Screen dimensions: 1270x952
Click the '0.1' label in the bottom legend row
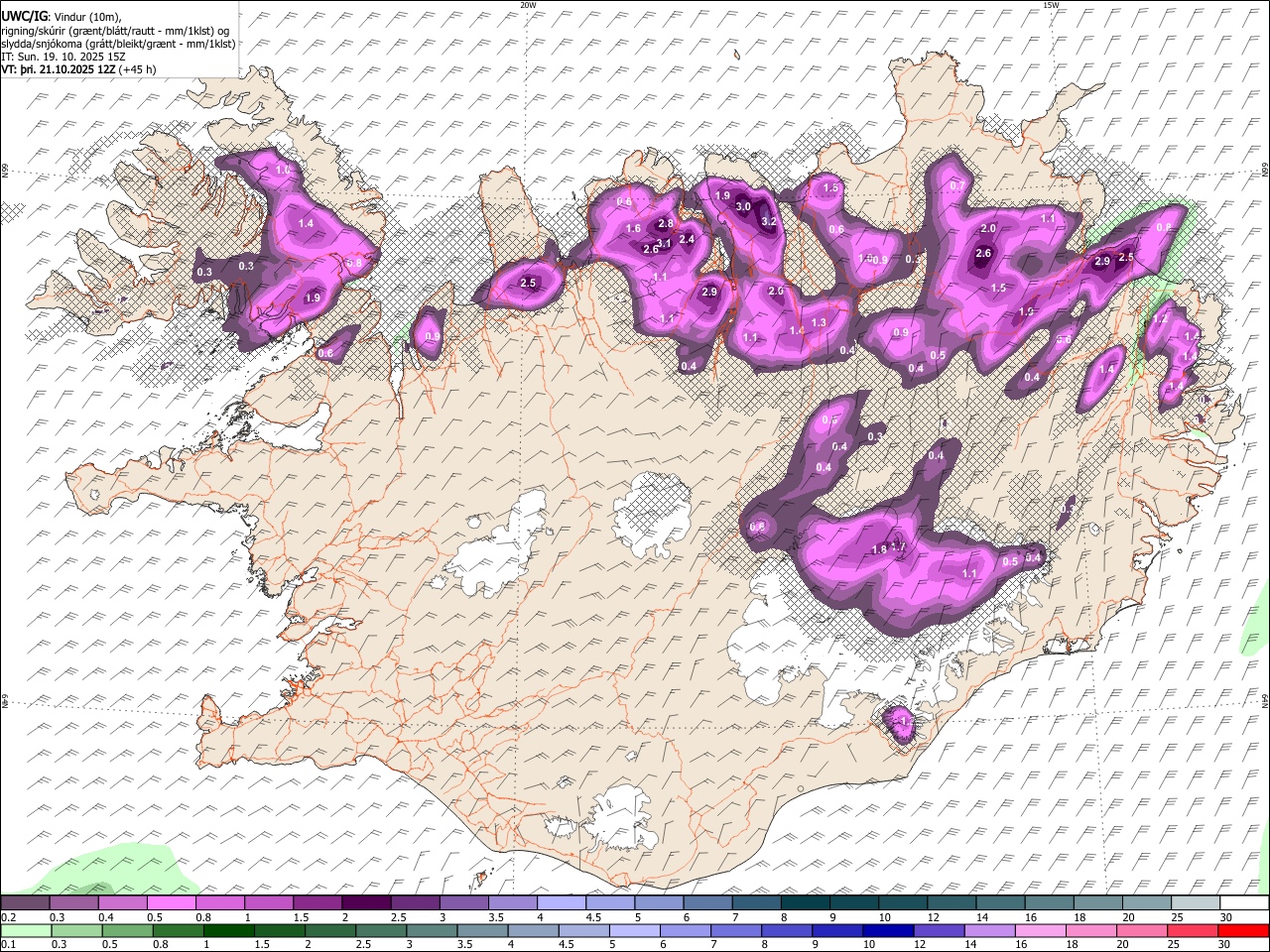pyautogui.click(x=8, y=945)
